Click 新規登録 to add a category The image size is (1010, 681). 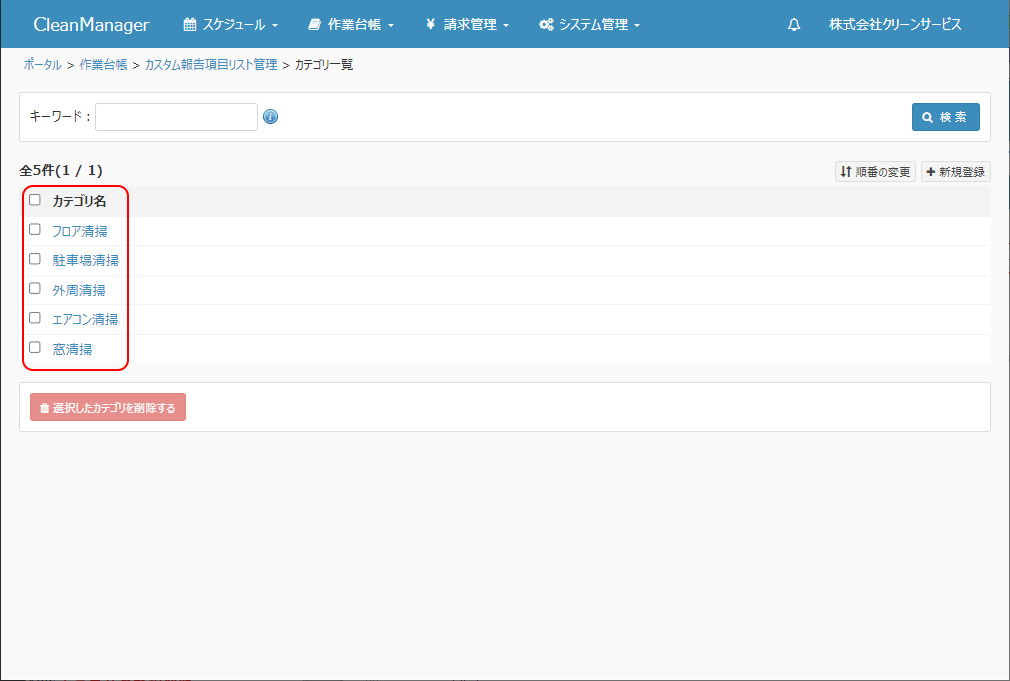(x=955, y=172)
